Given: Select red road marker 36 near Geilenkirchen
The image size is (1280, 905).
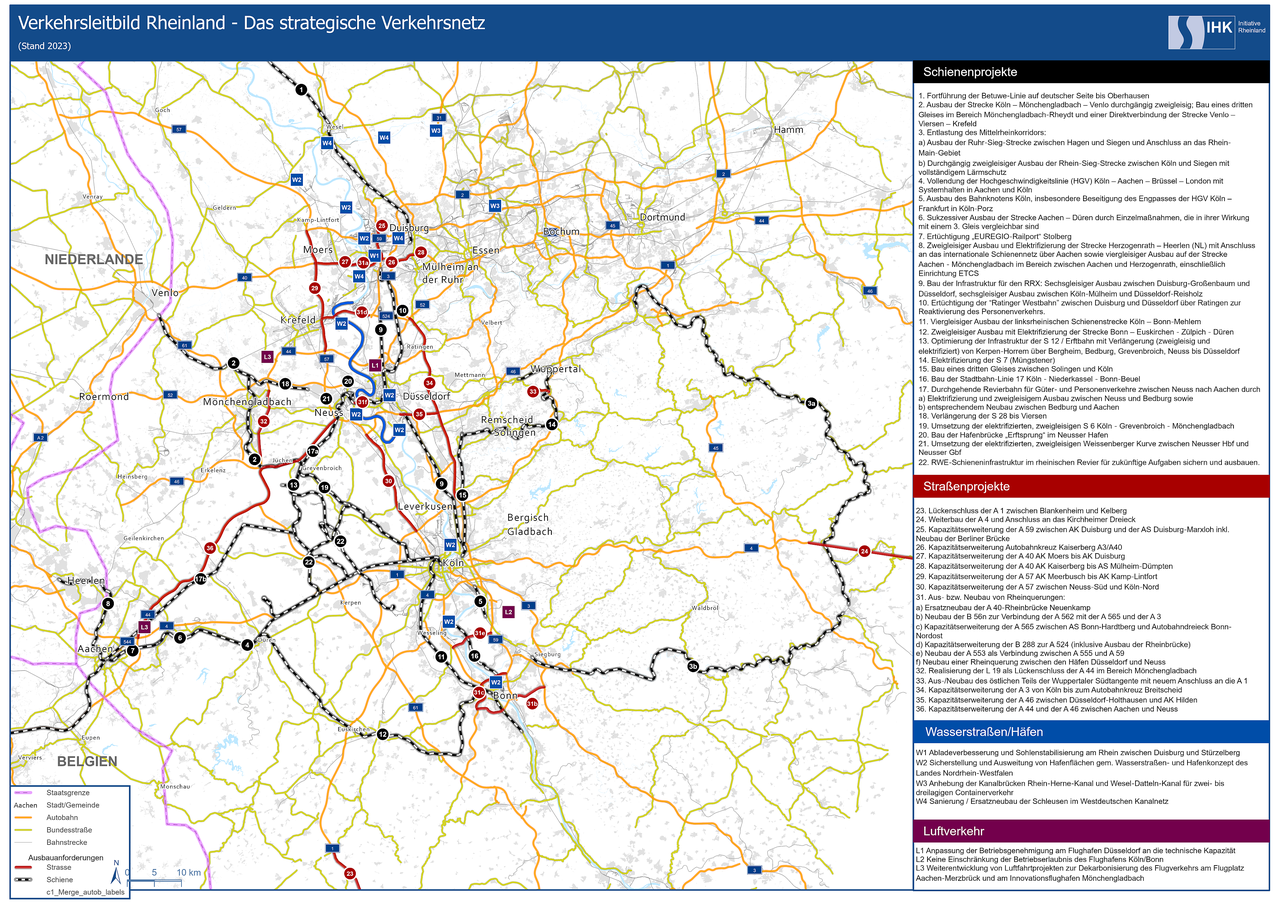Looking at the screenshot, I should pos(209,548).
